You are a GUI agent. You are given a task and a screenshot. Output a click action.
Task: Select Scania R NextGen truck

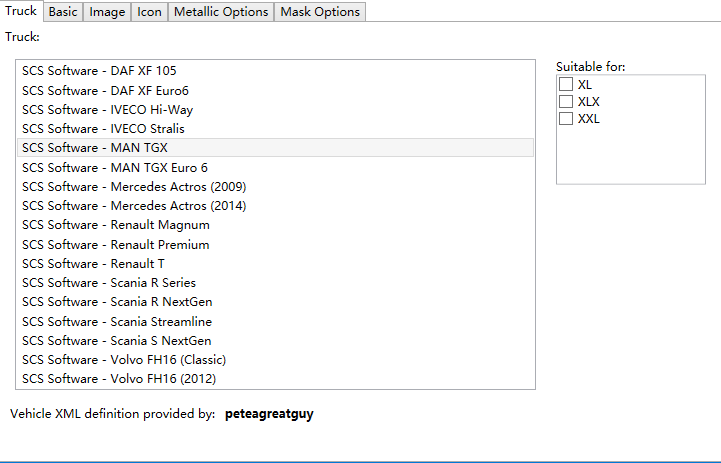point(117,302)
